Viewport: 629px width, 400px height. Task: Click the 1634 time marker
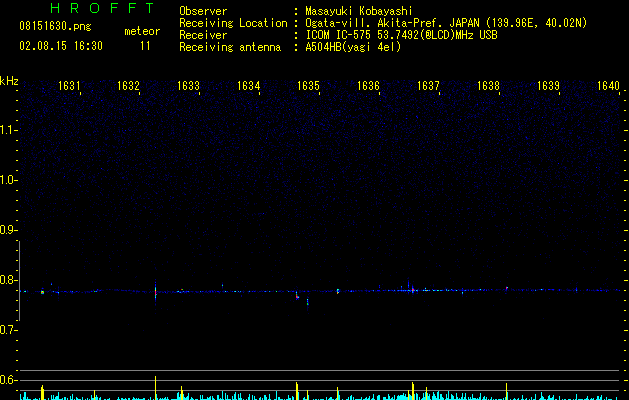(249, 86)
